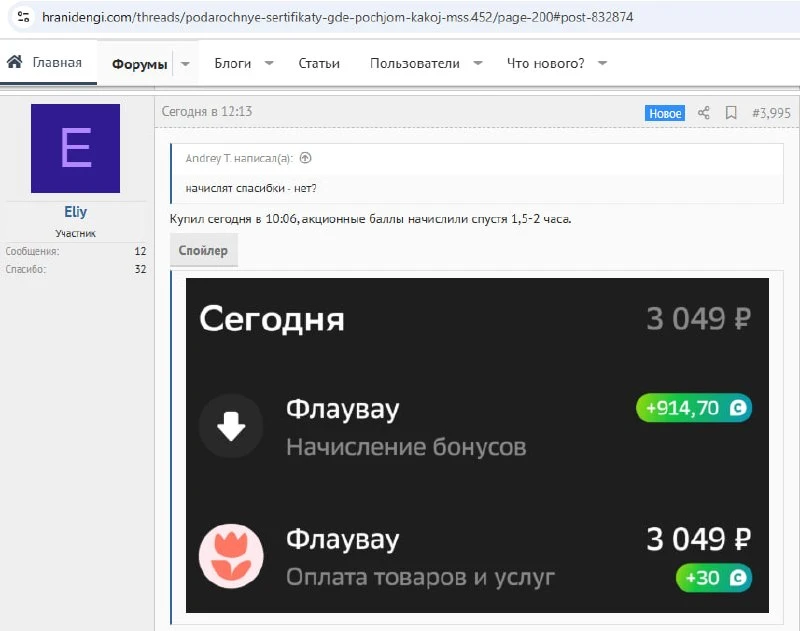Click the white 3 049 ₽ payment amount

point(698,539)
